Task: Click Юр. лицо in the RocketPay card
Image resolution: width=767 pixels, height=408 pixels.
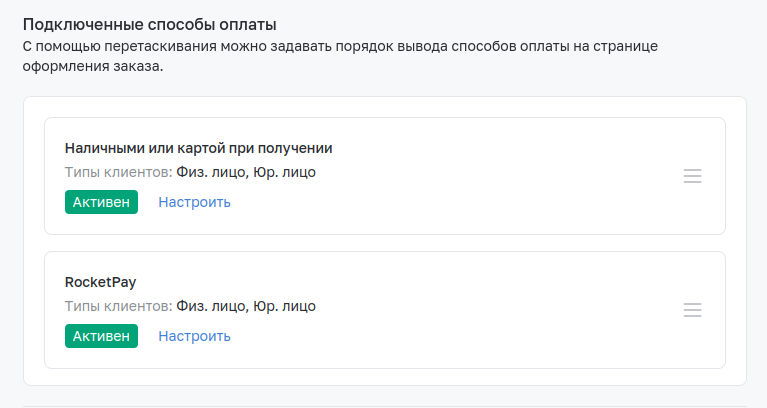Action: (x=284, y=306)
